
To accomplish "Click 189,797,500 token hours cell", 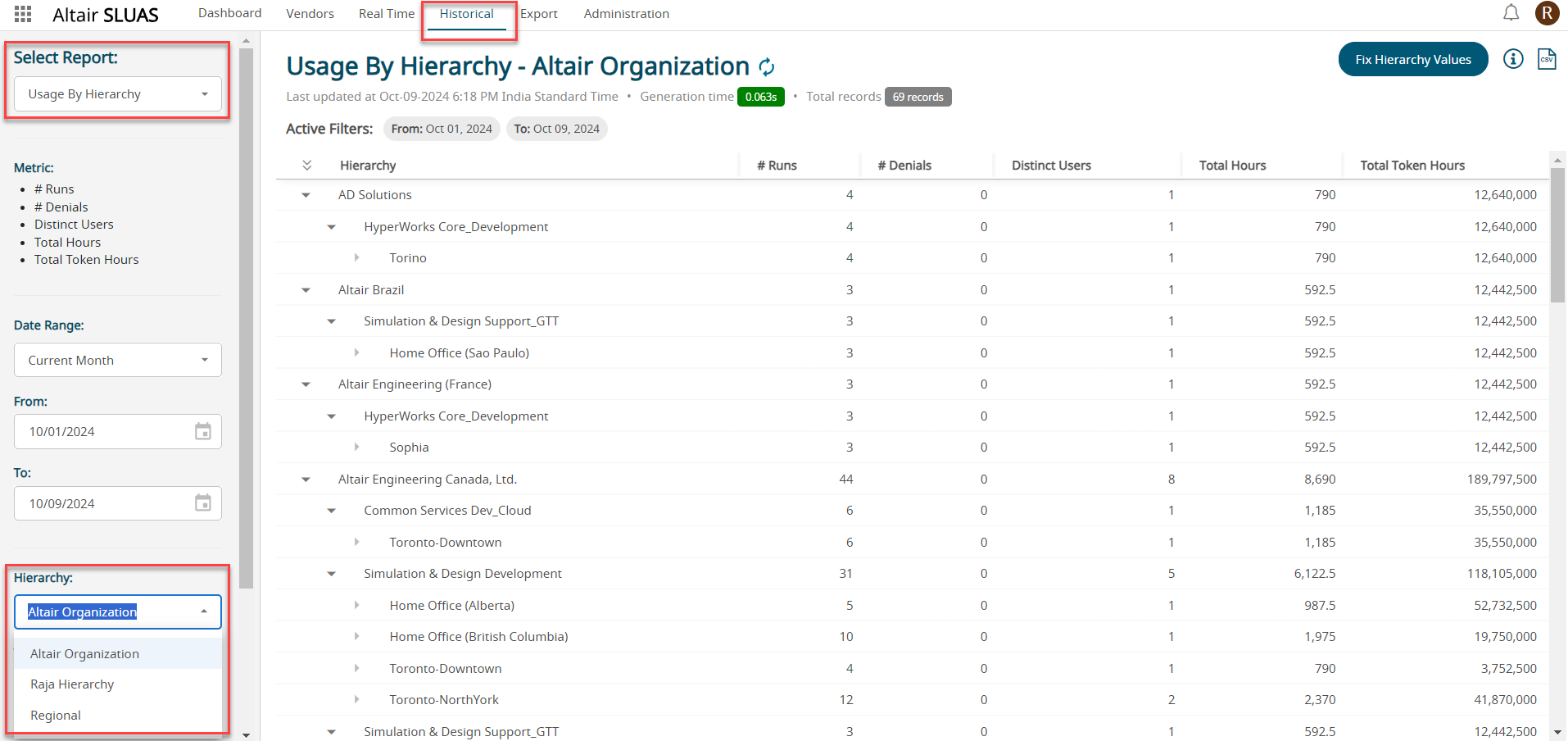I will pyautogui.click(x=1502, y=480).
